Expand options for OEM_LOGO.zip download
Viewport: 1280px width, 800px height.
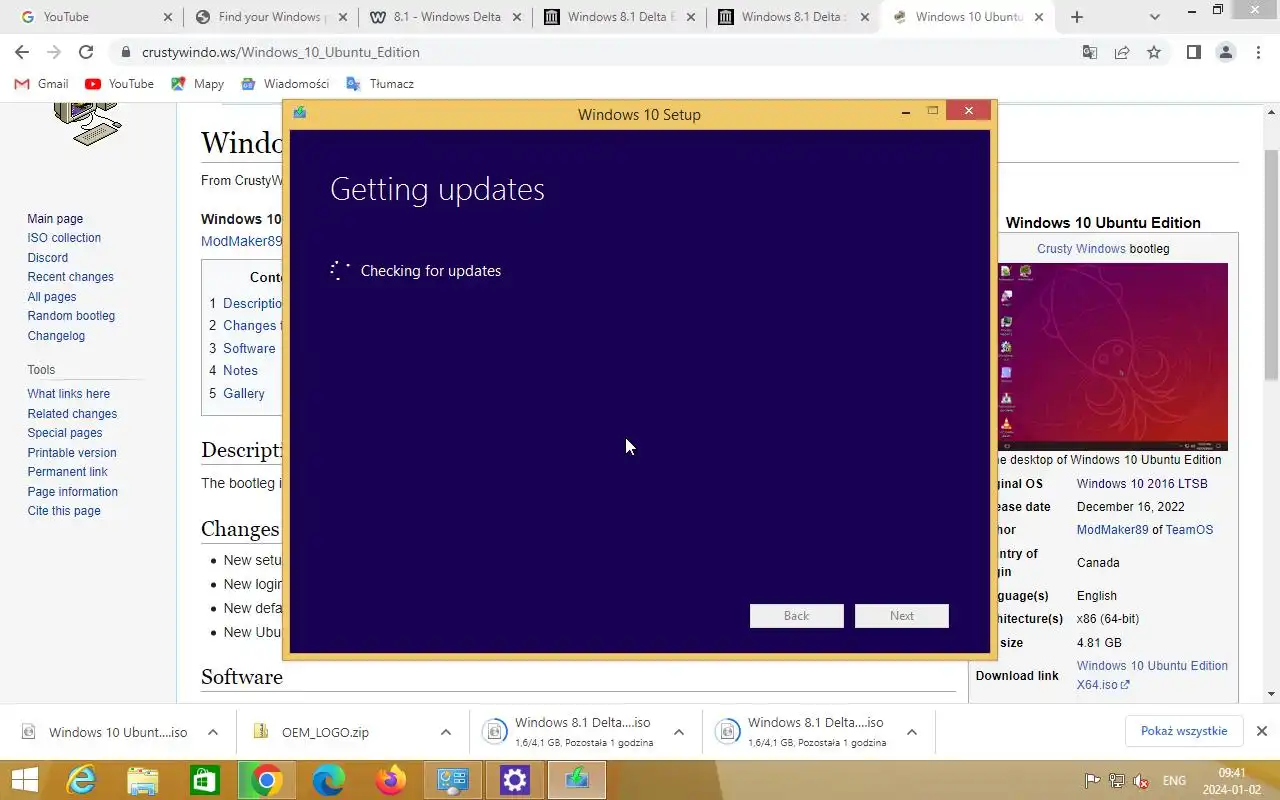click(446, 732)
